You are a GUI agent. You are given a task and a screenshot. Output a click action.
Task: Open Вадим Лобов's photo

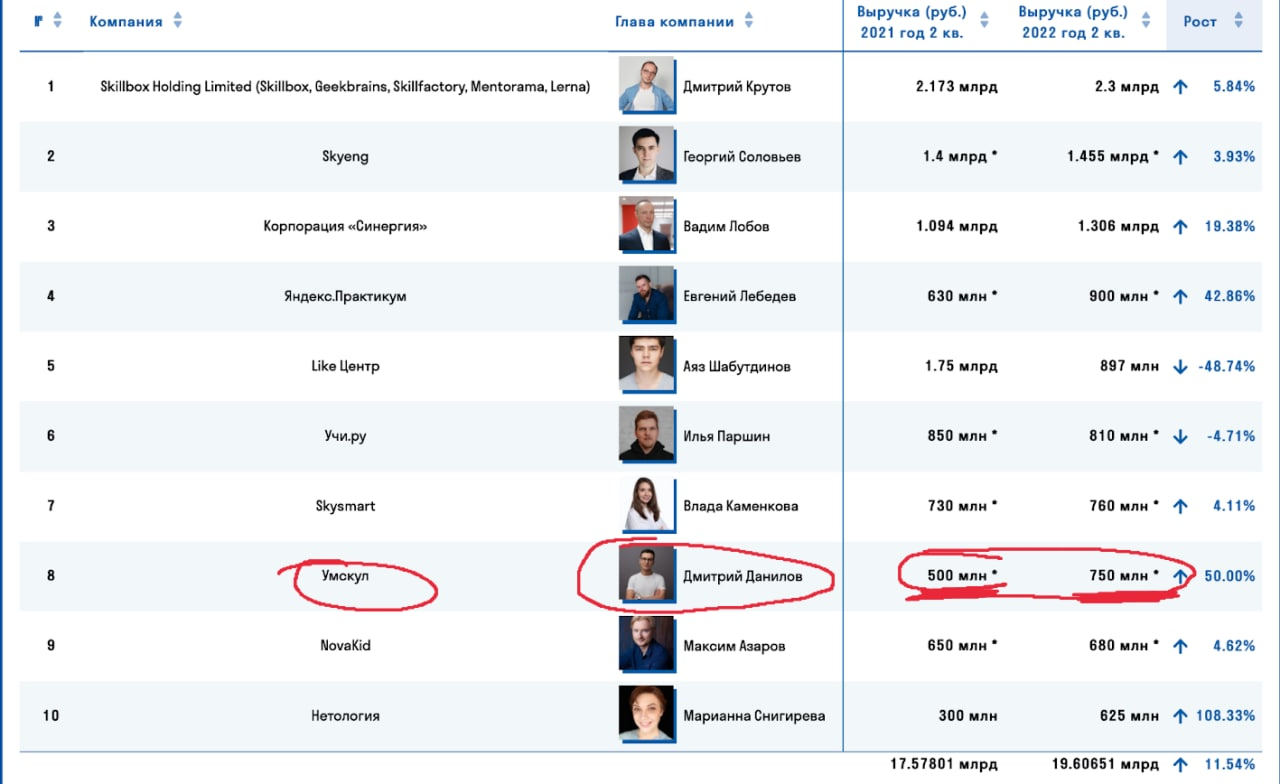(x=646, y=224)
